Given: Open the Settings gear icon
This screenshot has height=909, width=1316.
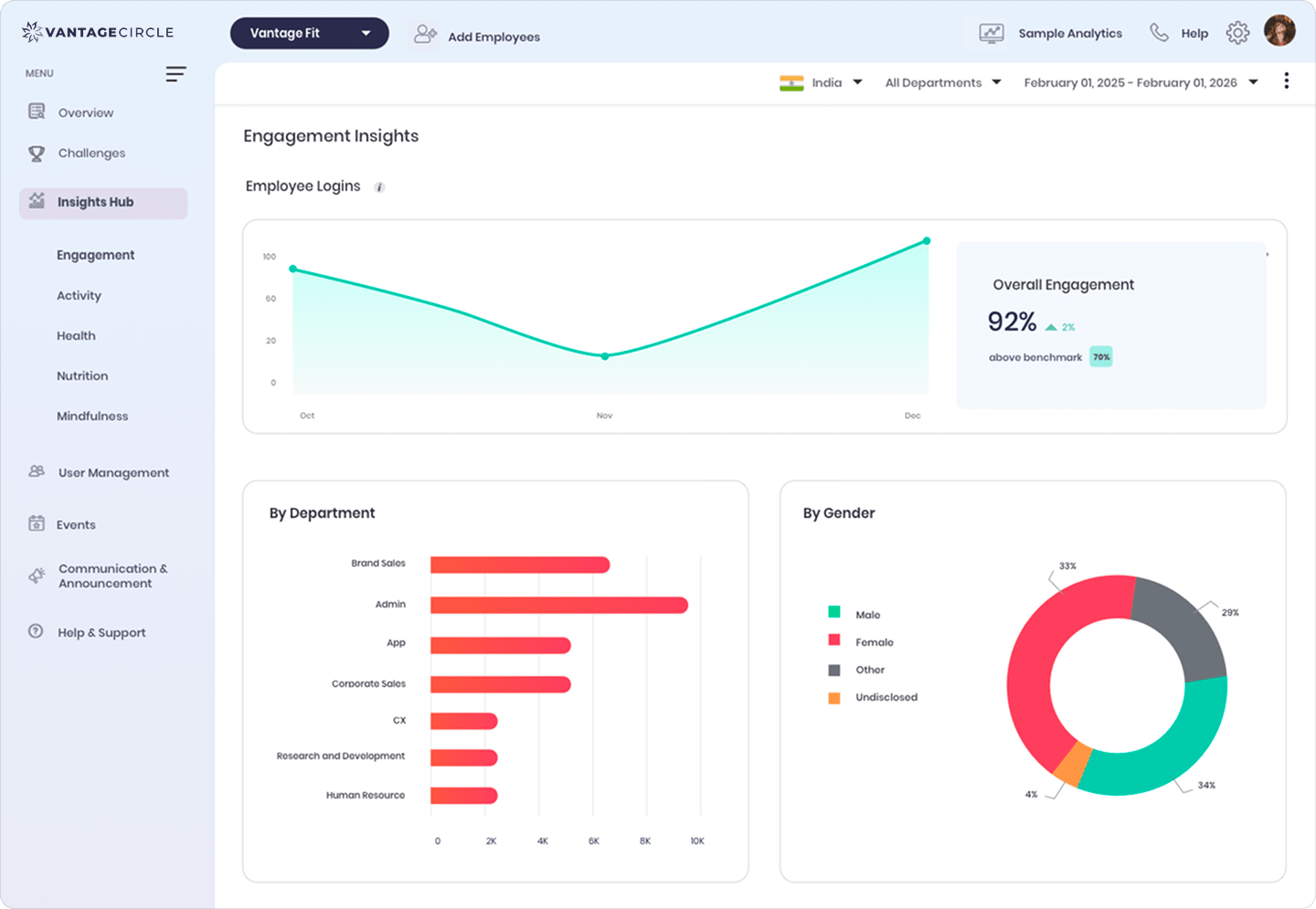Looking at the screenshot, I should 1238,32.
